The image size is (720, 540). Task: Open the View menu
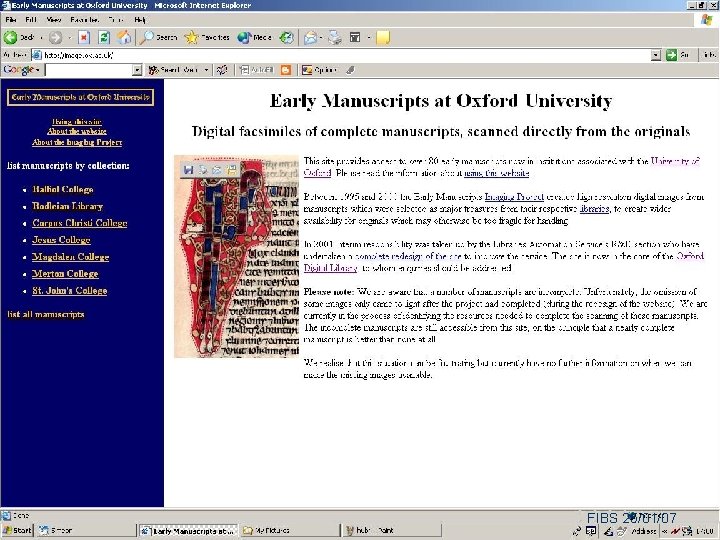(54, 20)
